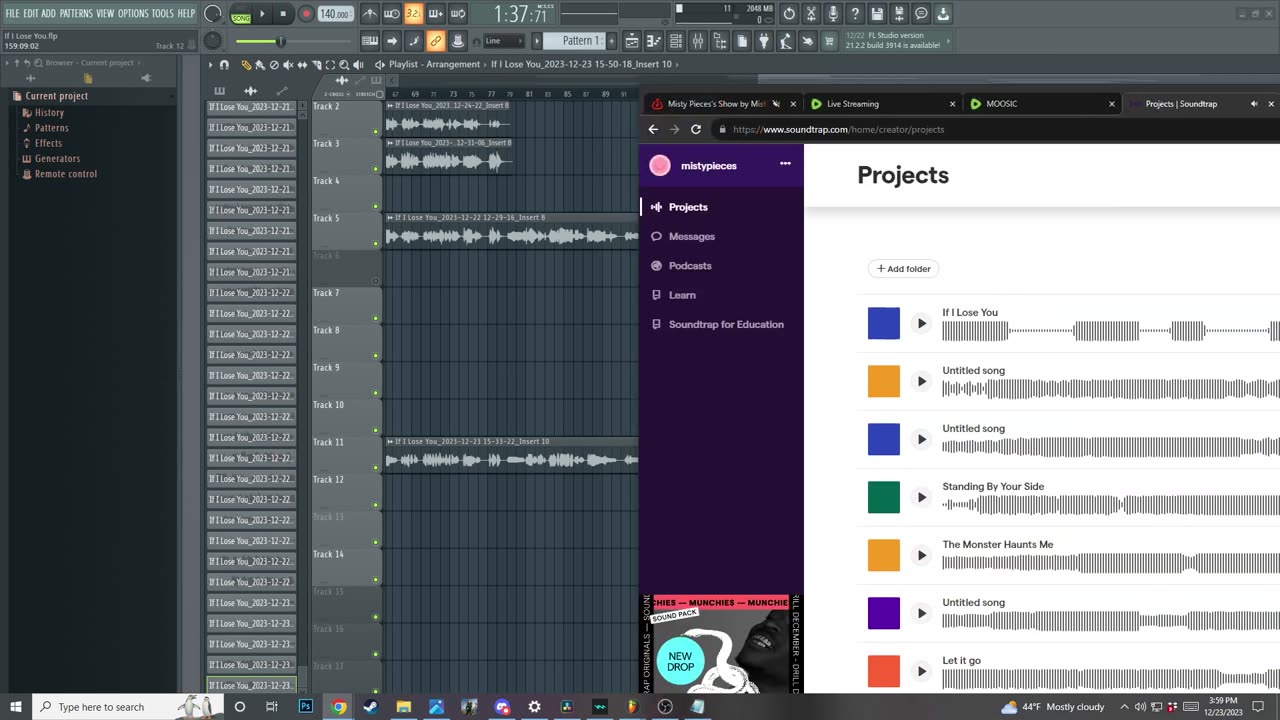Viewport: 1280px width, 720px height.
Task: Open mistypieces three-dot account menu
Action: click(x=785, y=163)
